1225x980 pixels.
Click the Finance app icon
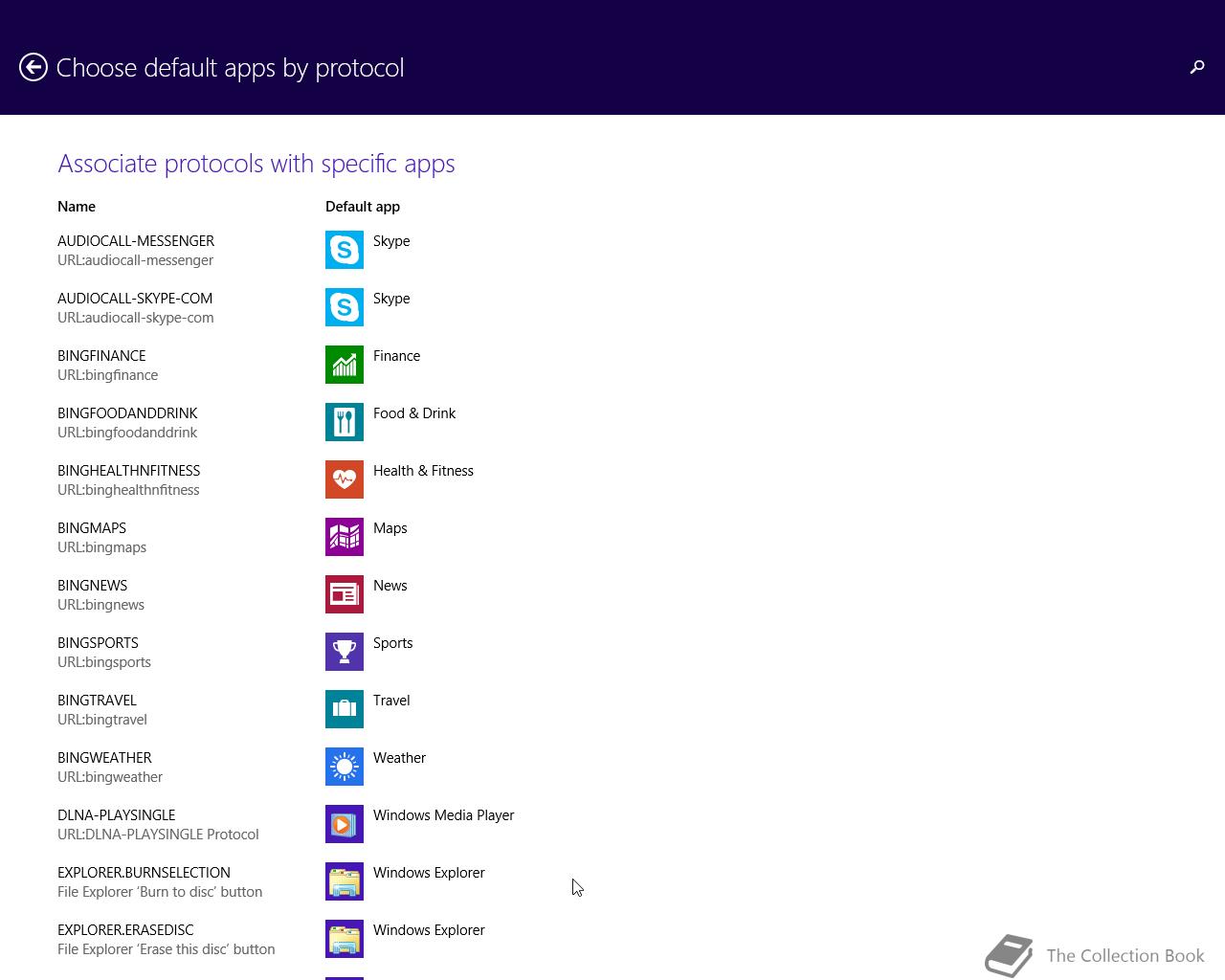coord(345,365)
